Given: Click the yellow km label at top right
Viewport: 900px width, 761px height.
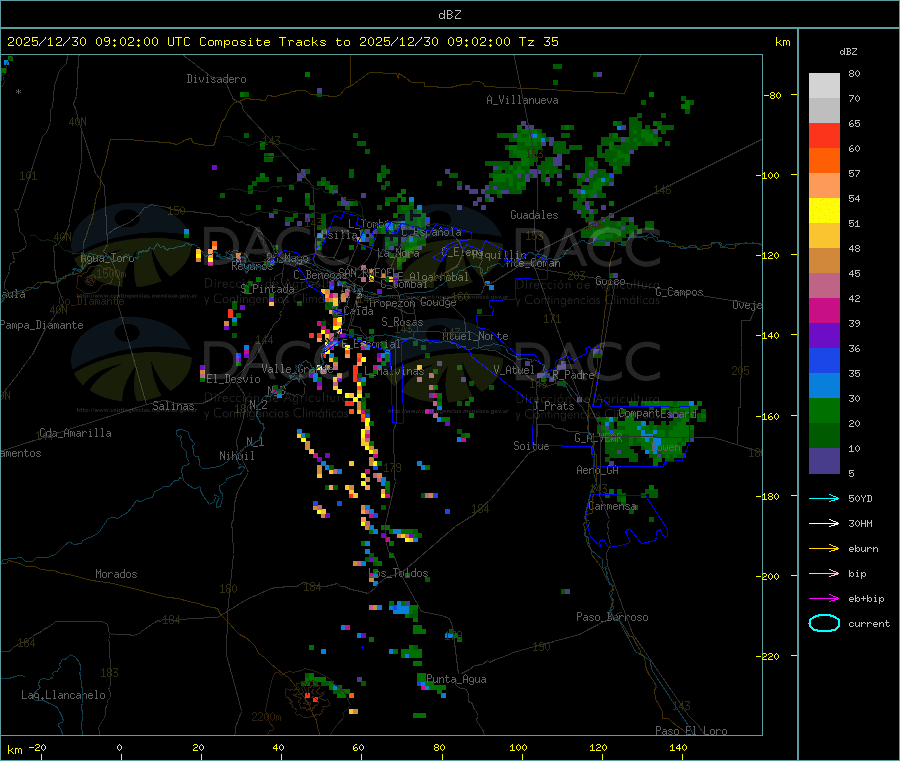Looking at the screenshot, I should pos(782,42).
